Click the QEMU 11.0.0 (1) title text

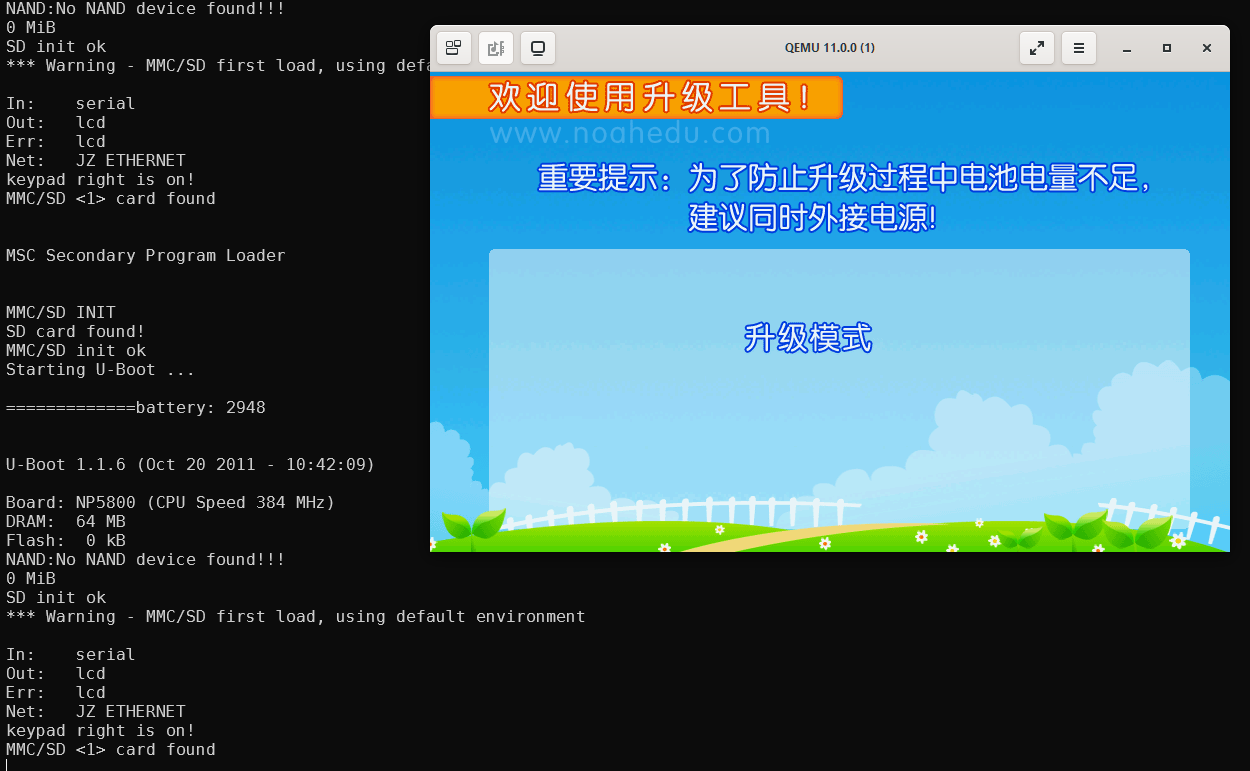830,48
